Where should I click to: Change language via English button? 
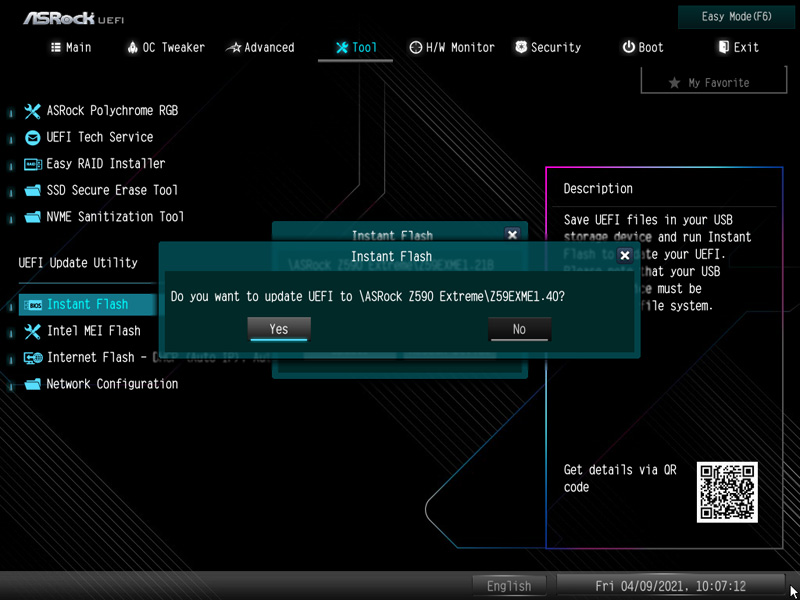pos(509,586)
